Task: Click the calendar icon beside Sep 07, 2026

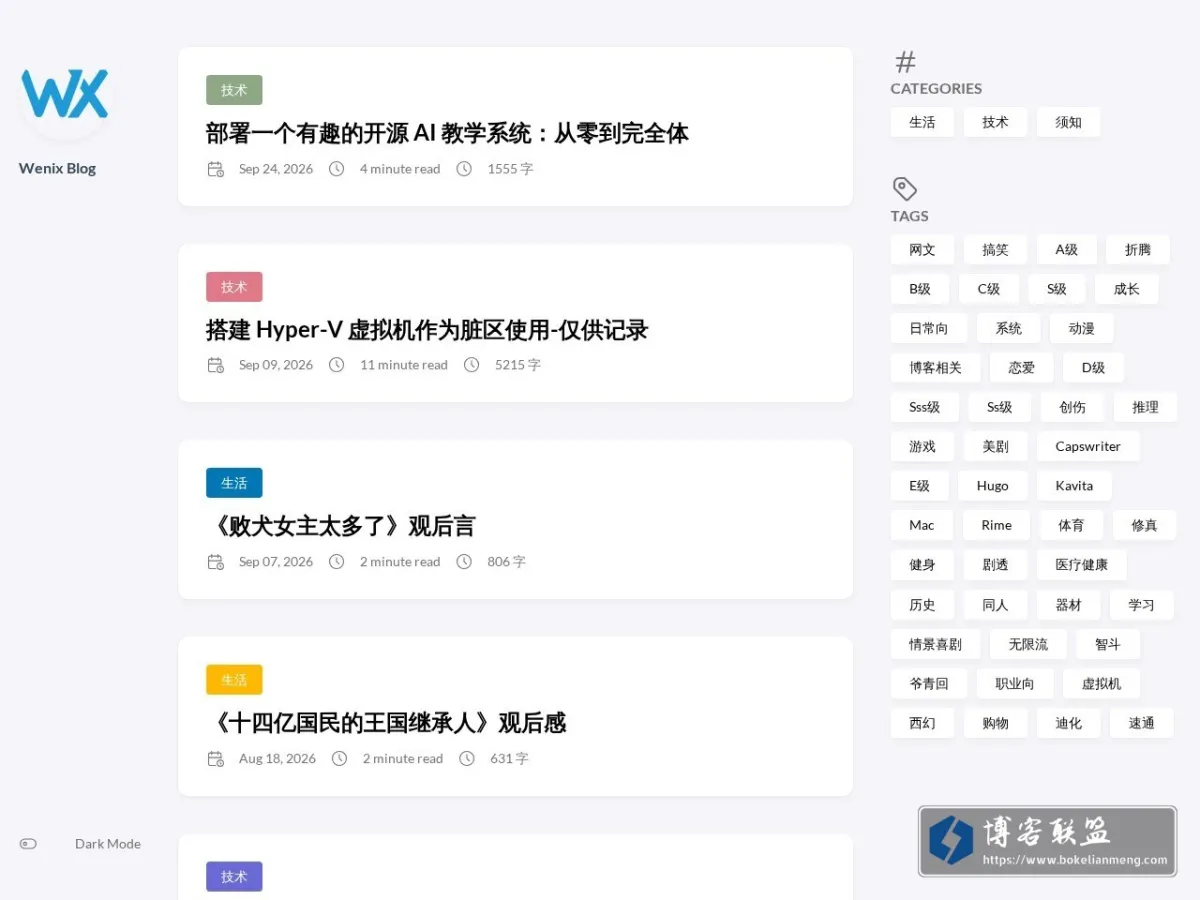Action: pyautogui.click(x=215, y=562)
